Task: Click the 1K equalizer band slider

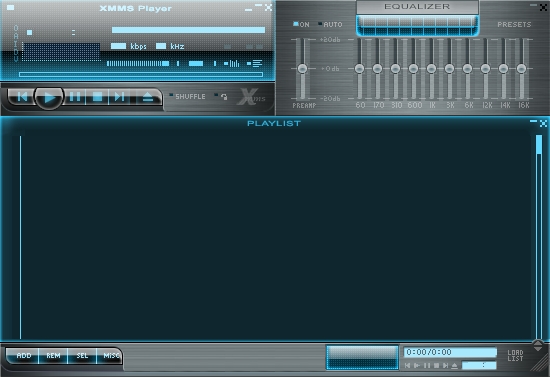Action: point(431,68)
